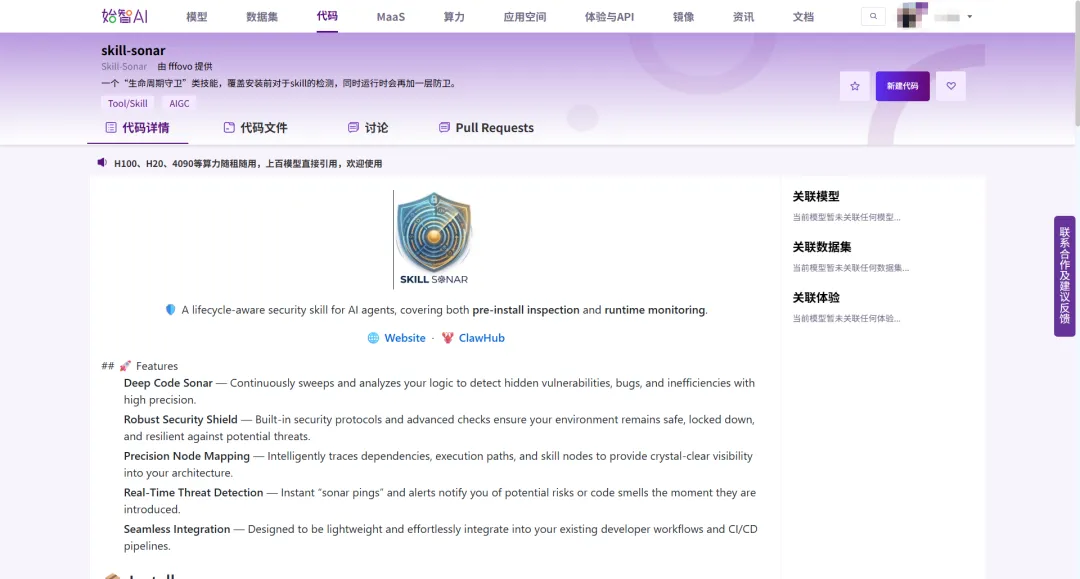Click the lobster icon beside ClawHub
This screenshot has height=579, width=1080.
[x=448, y=338]
